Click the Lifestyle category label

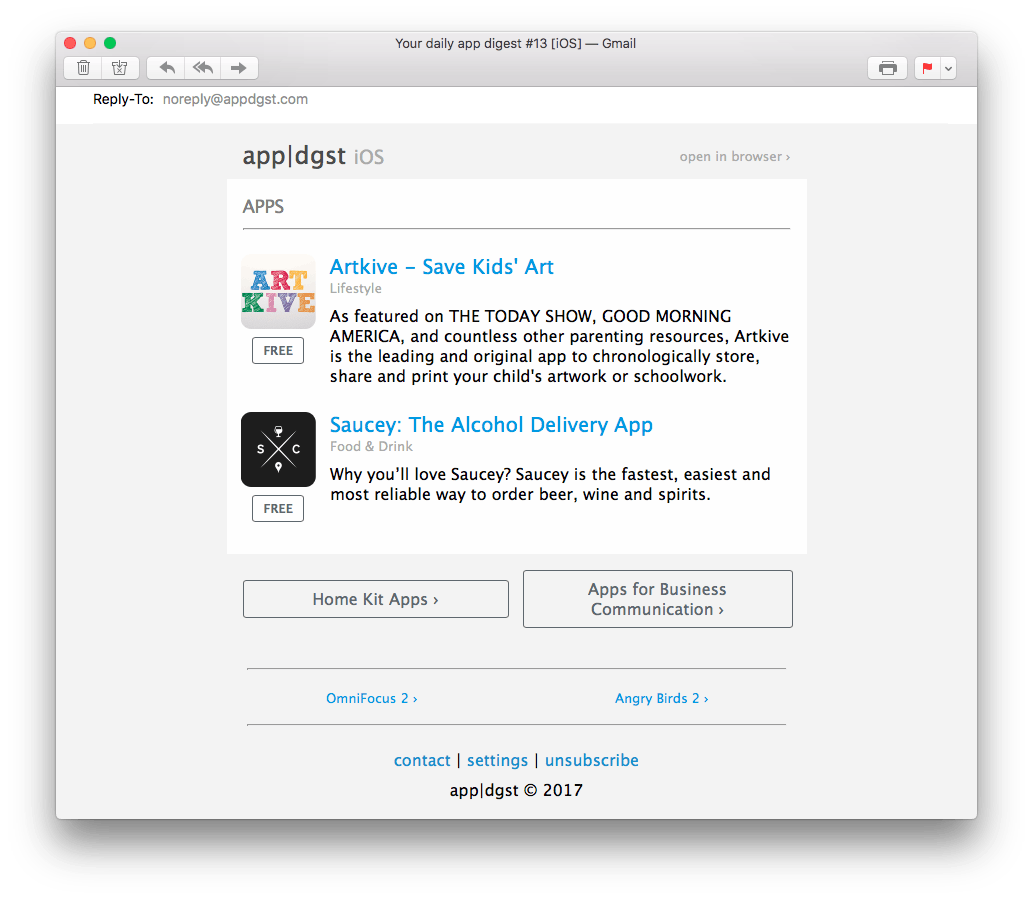click(356, 288)
